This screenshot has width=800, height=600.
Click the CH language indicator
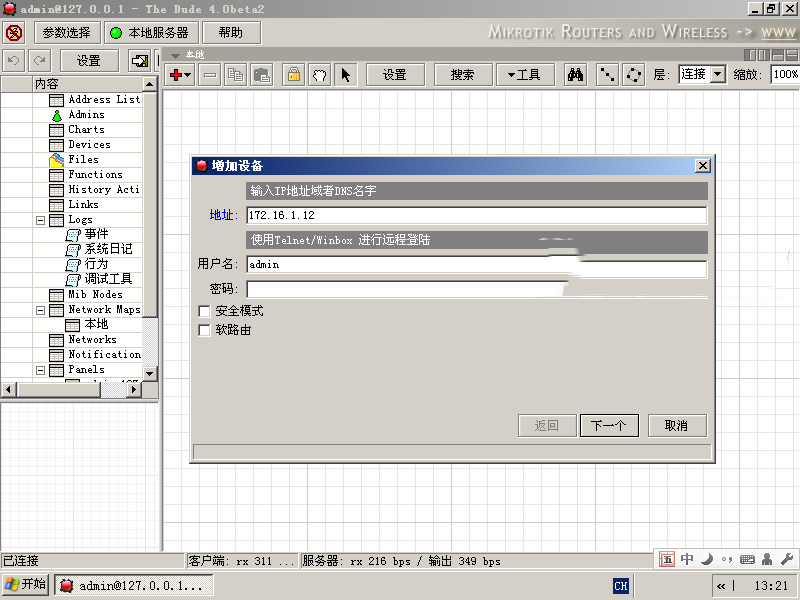pyautogui.click(x=620, y=586)
